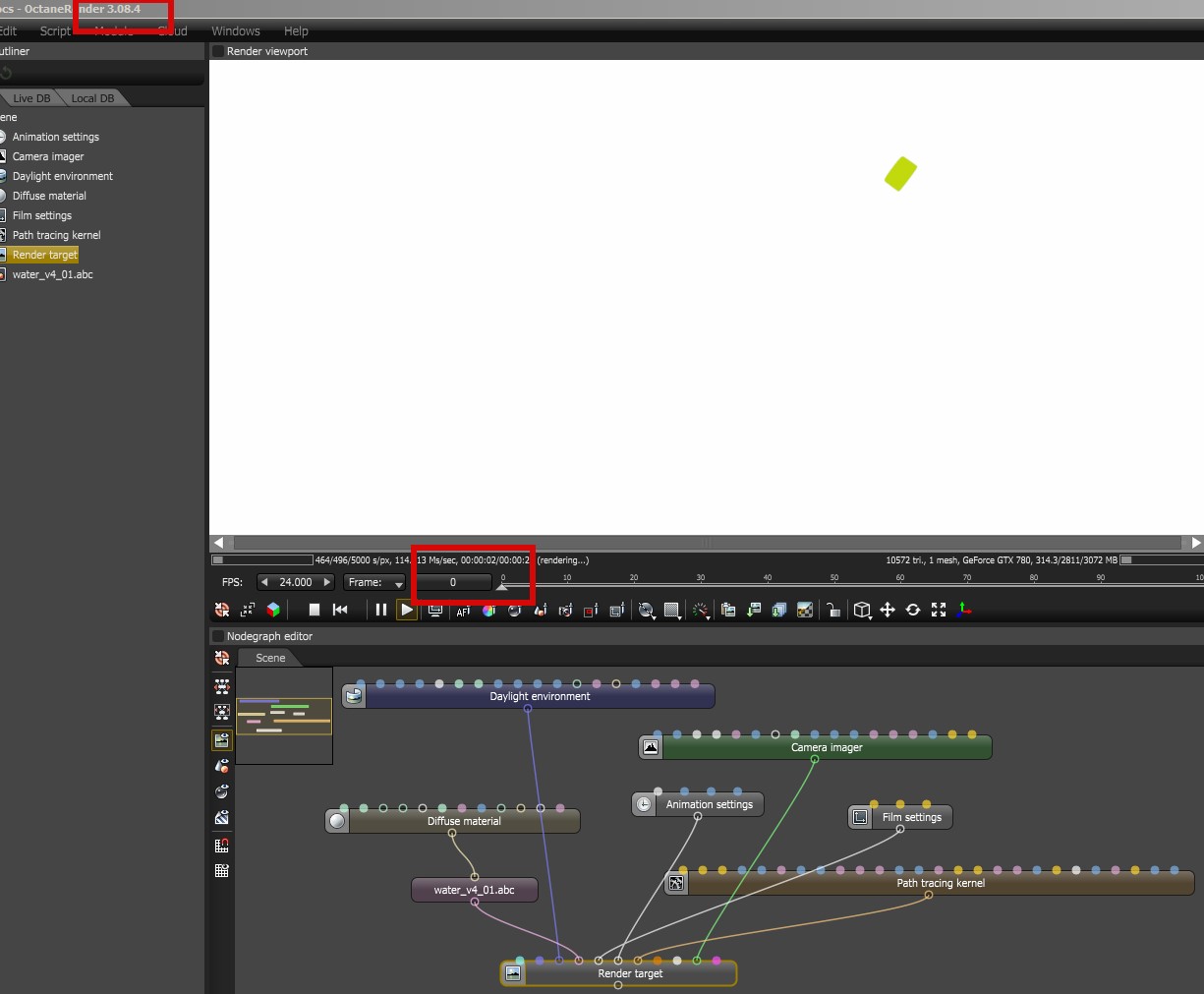Image resolution: width=1204 pixels, height=994 pixels.
Task: Switch to the Live DB tab
Action: [x=31, y=98]
